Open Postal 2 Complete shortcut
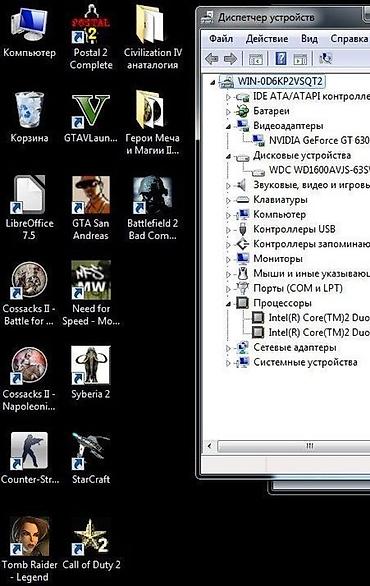The width and height of the screenshot is (370, 586). (x=91, y=36)
